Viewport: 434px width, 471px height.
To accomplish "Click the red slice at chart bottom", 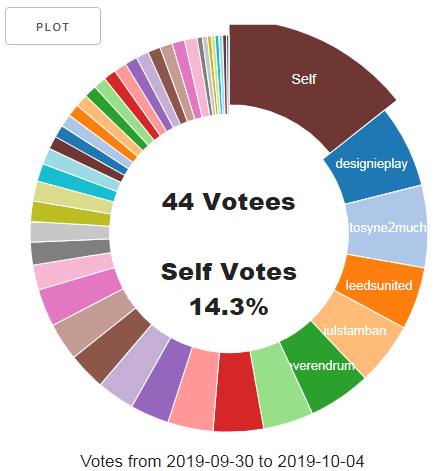I will 237,391.
